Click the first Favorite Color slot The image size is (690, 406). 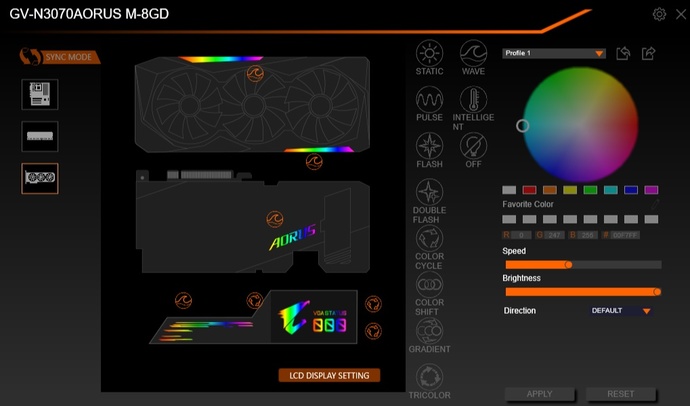509,219
